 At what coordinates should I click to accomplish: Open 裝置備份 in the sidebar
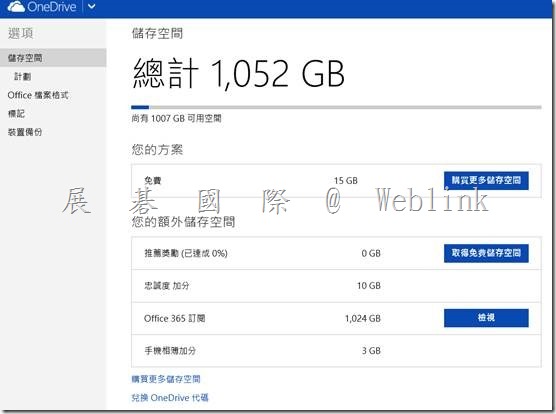click(x=25, y=132)
